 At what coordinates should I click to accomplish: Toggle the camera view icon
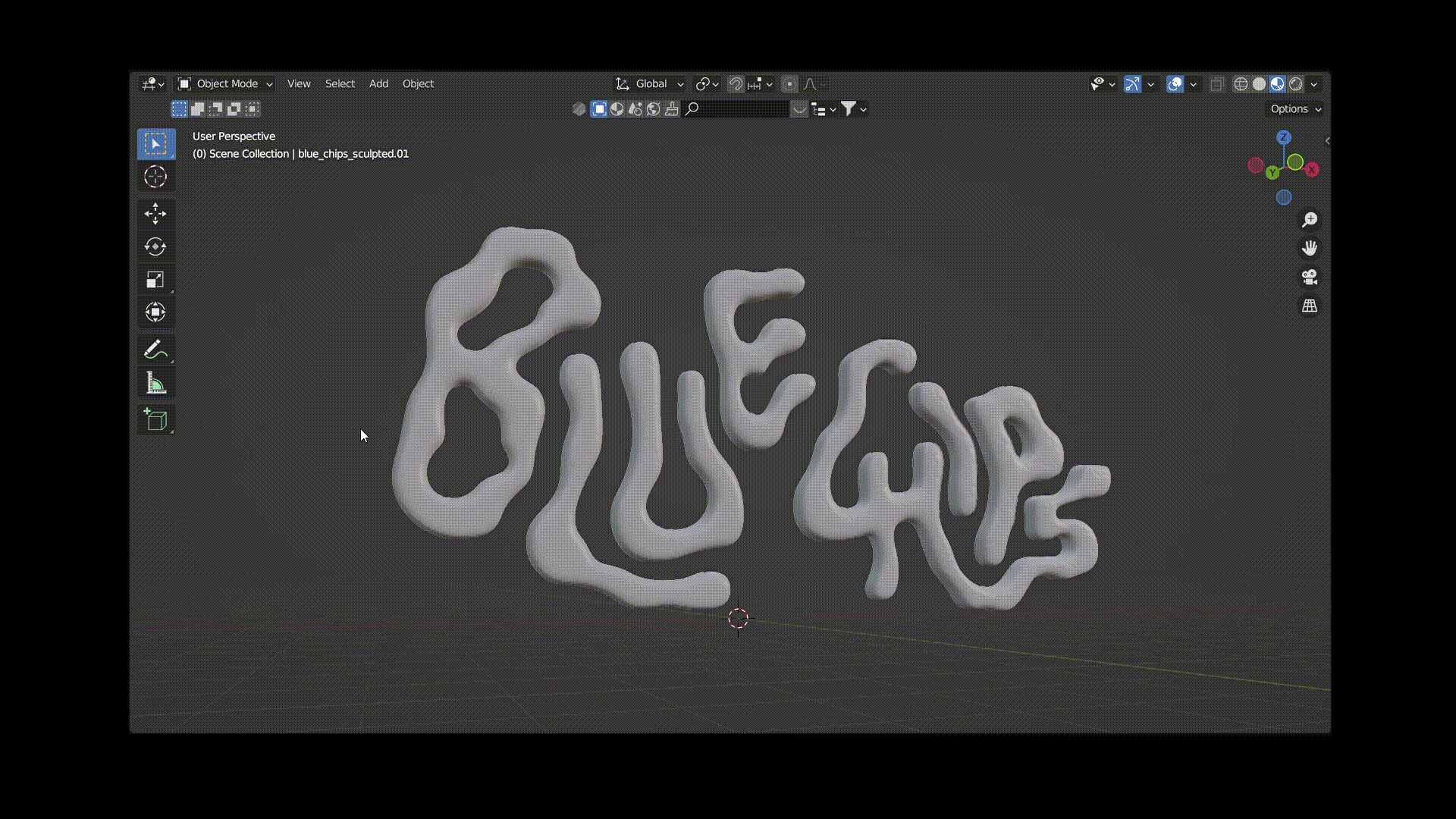coord(1310,277)
